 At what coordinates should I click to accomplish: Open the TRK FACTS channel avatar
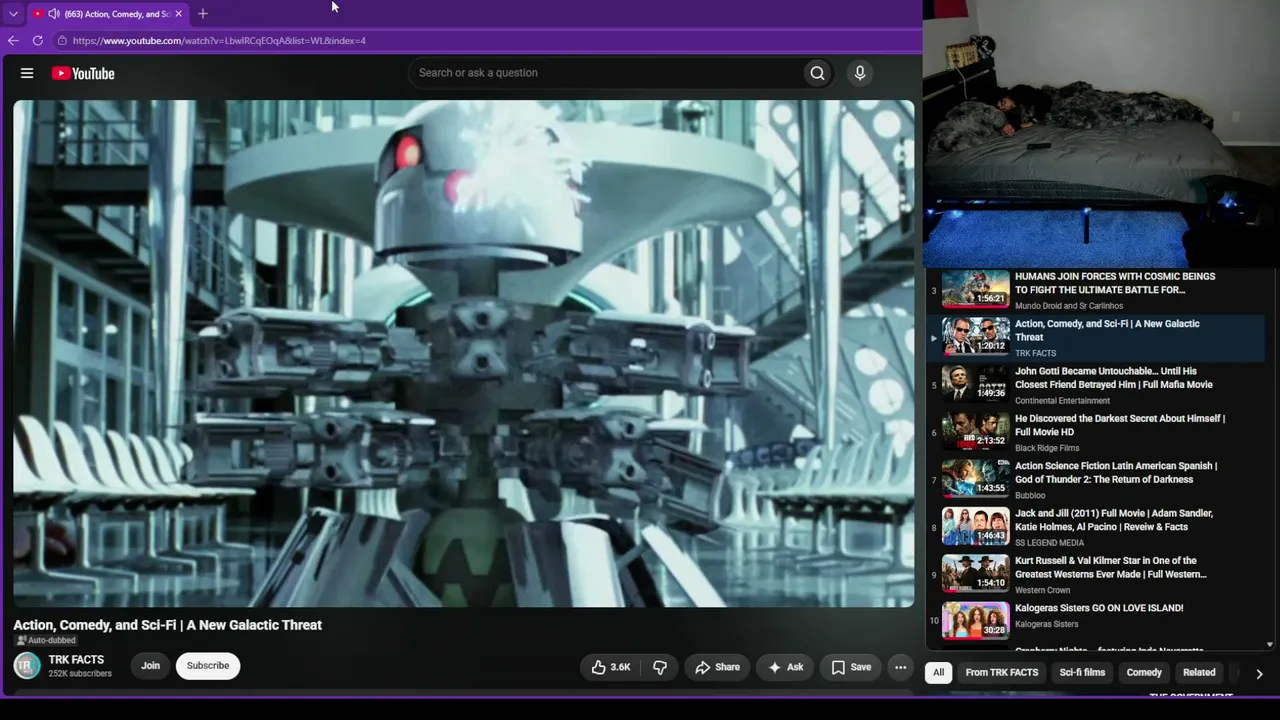tap(27, 666)
